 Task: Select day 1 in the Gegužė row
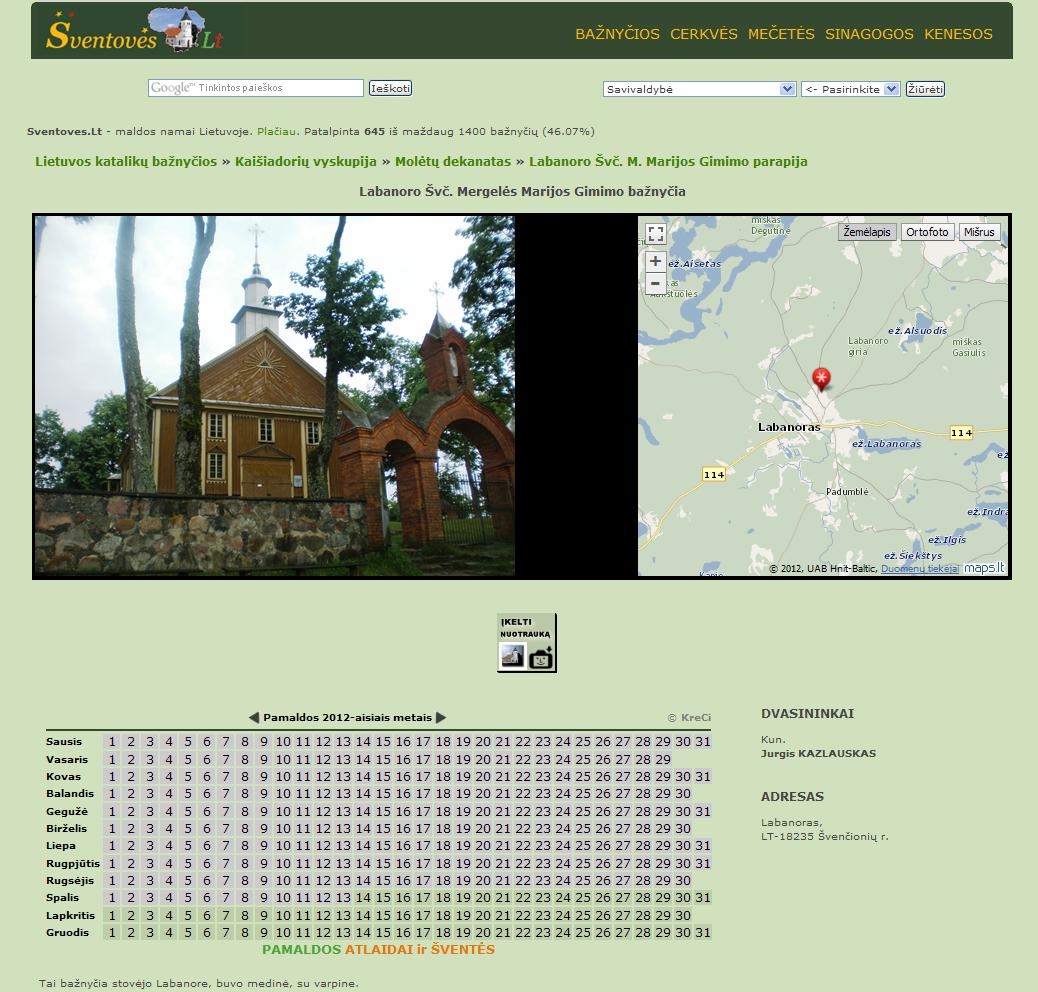point(112,811)
